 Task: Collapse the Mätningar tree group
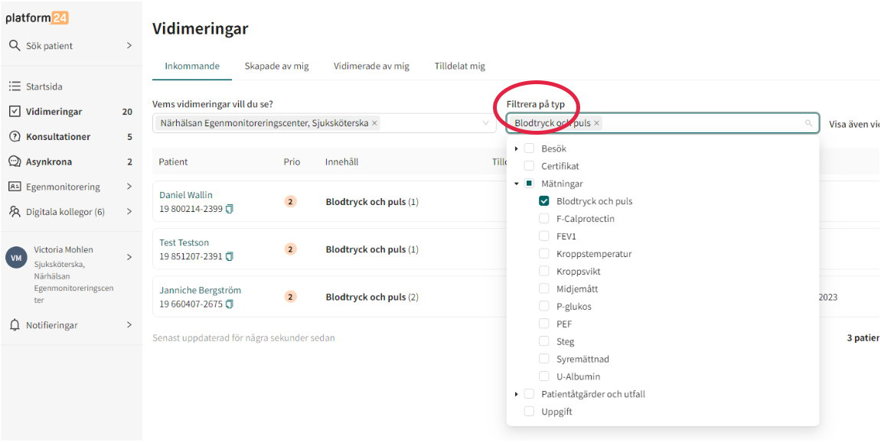tap(516, 184)
